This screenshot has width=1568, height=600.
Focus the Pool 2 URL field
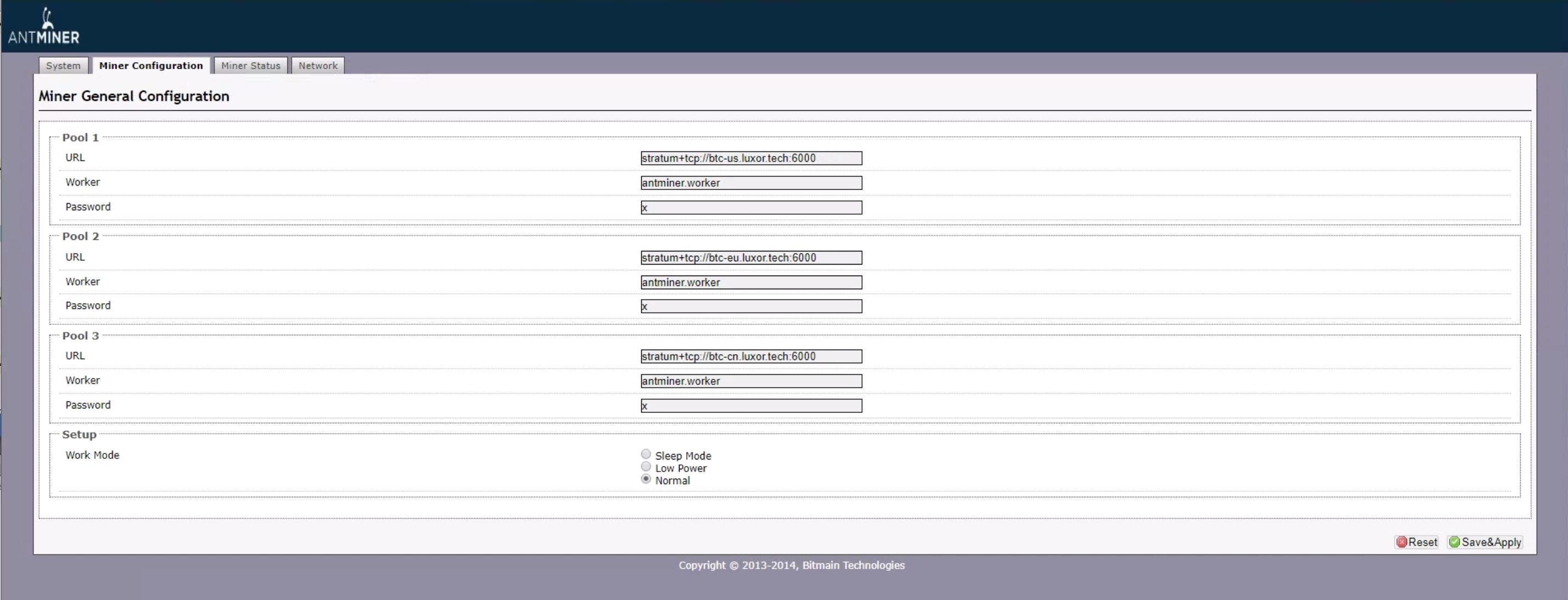tap(751, 258)
